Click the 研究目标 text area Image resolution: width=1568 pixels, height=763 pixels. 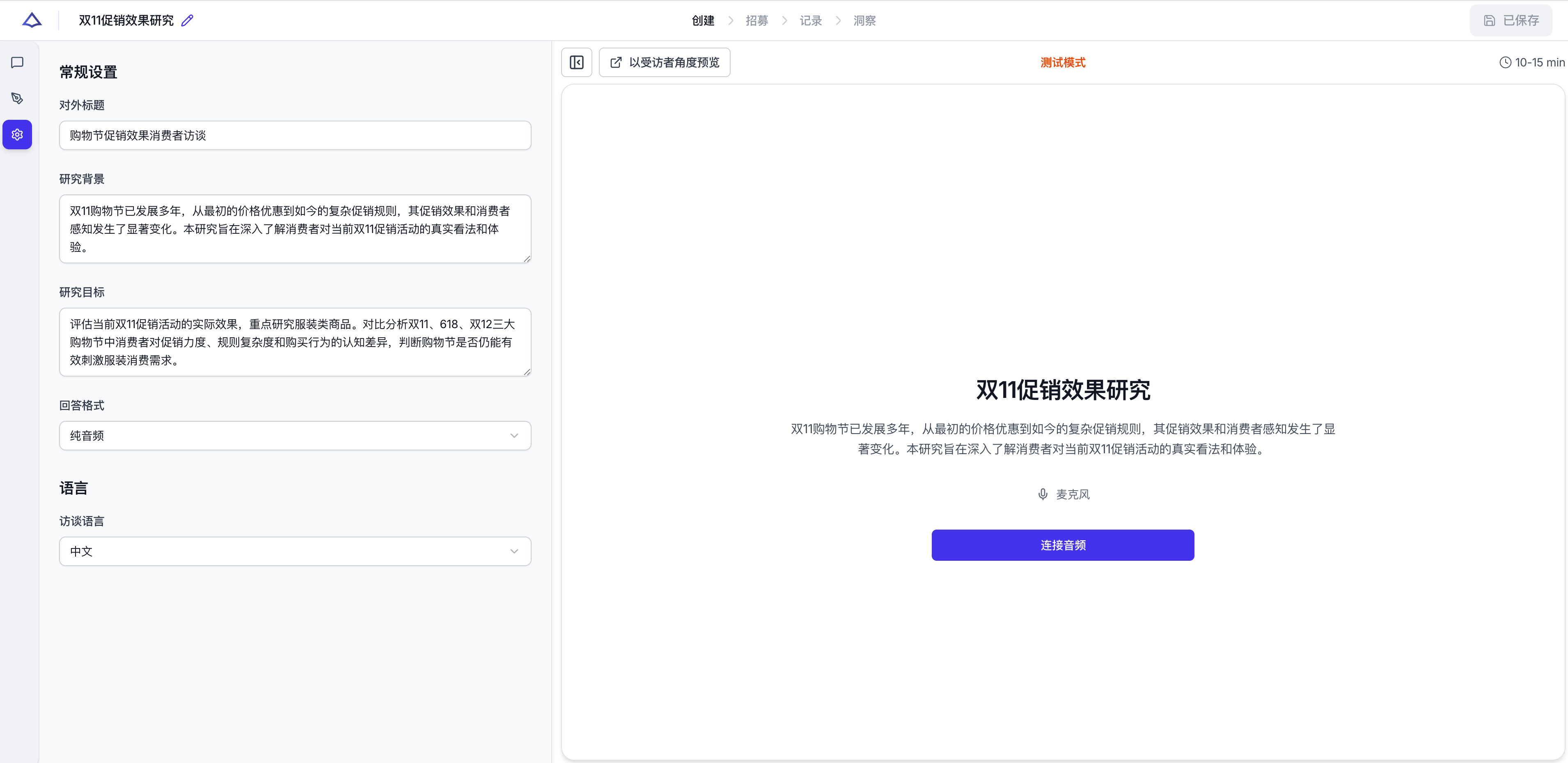tap(295, 342)
